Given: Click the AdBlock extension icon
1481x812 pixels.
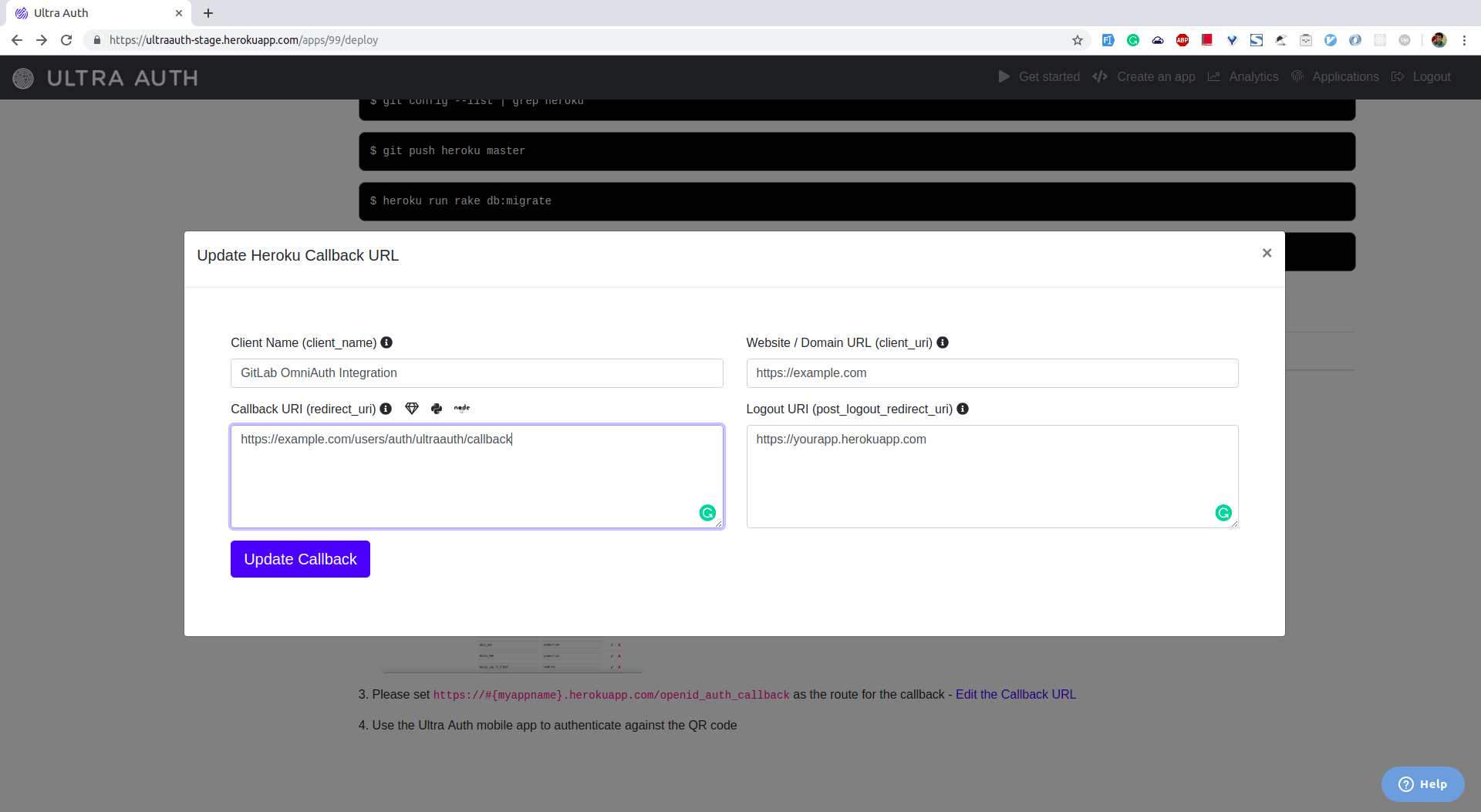Looking at the screenshot, I should coord(1182,40).
